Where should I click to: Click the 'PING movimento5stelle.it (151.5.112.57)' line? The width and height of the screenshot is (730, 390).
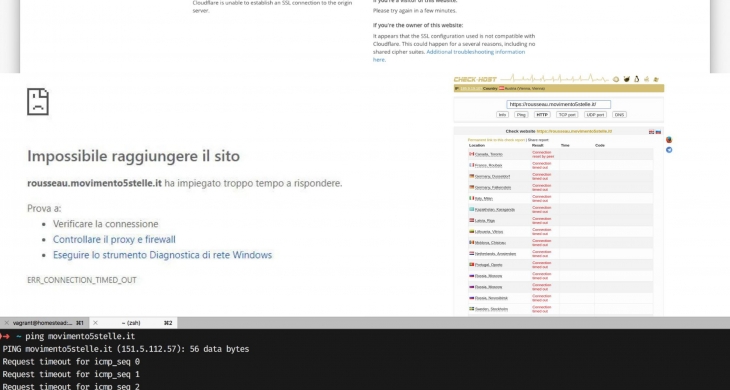pyautogui.click(x=95, y=349)
